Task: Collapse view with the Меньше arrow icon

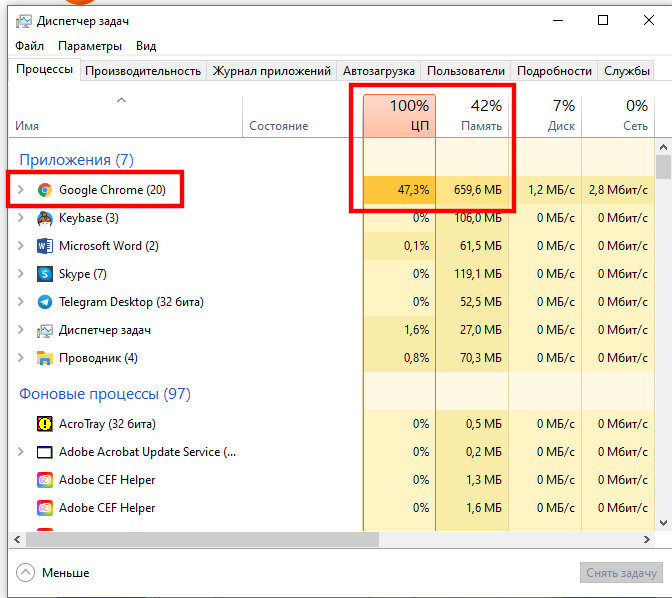Action: pyautogui.click(x=25, y=573)
